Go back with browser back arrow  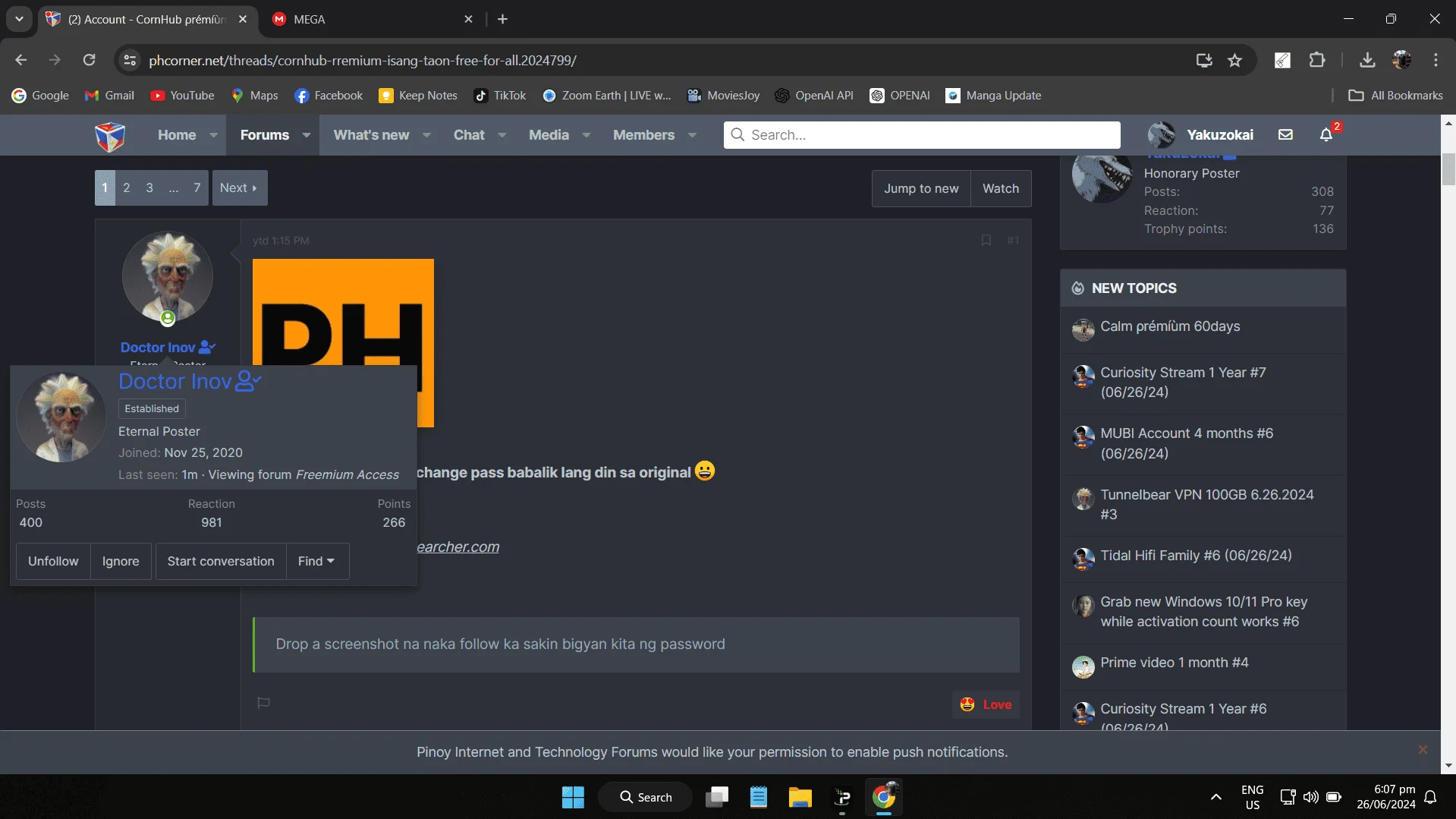click(21, 60)
